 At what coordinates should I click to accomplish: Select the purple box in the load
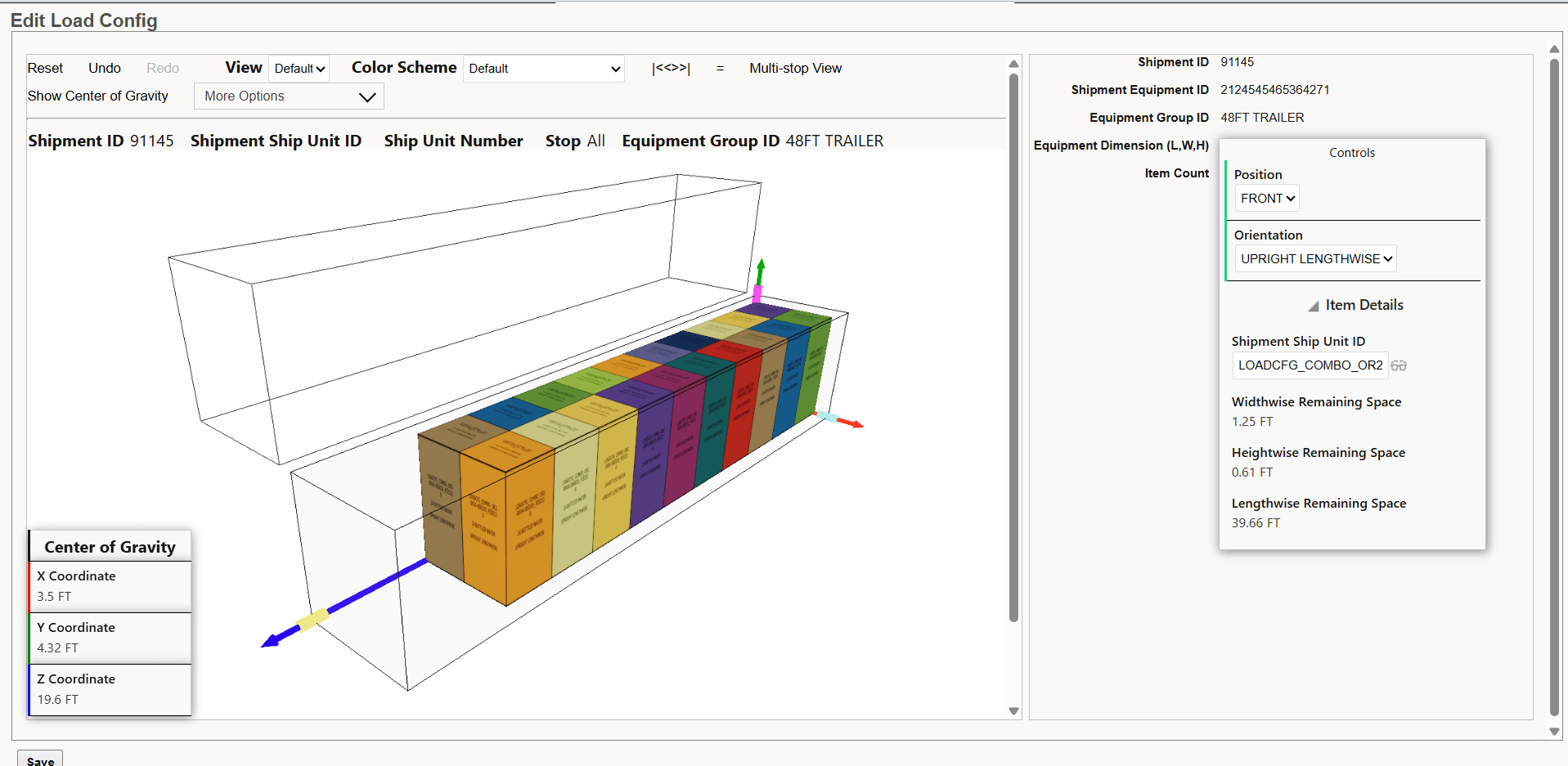[651, 459]
